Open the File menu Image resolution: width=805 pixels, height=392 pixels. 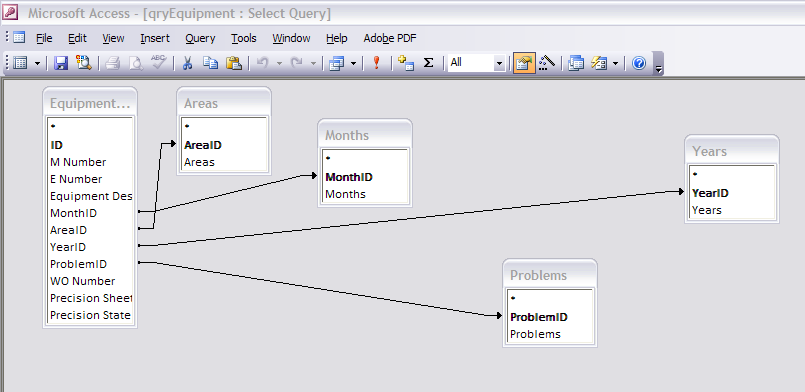tap(44, 38)
